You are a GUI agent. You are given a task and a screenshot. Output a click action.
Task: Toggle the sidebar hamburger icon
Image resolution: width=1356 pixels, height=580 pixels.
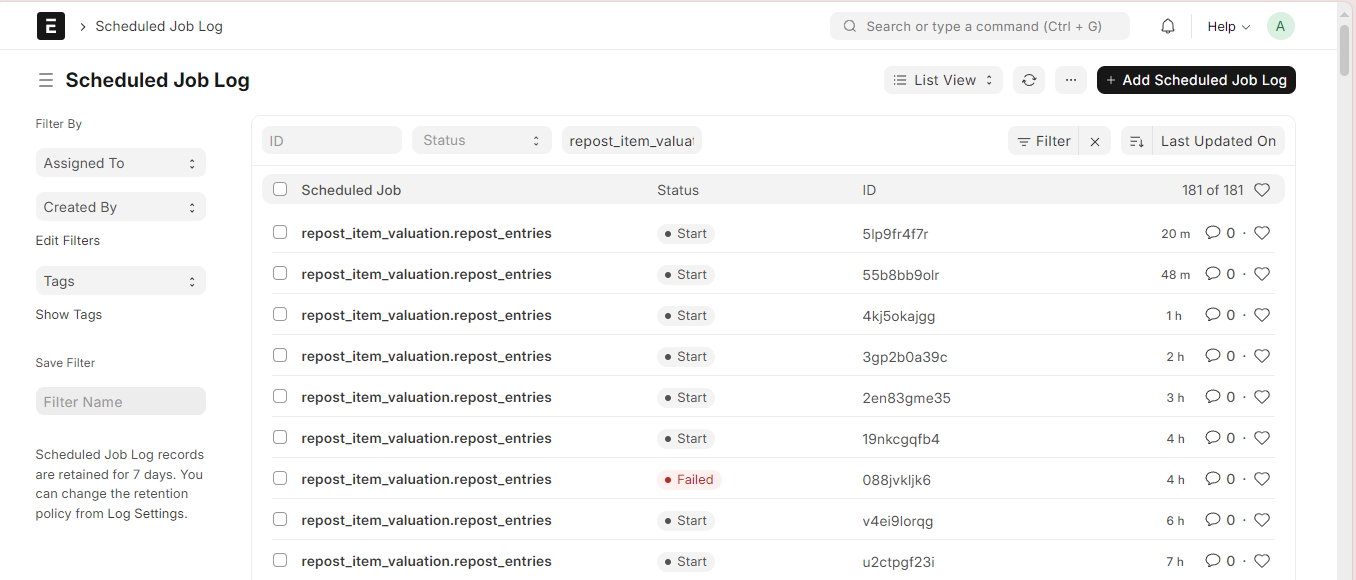pyautogui.click(x=45, y=80)
